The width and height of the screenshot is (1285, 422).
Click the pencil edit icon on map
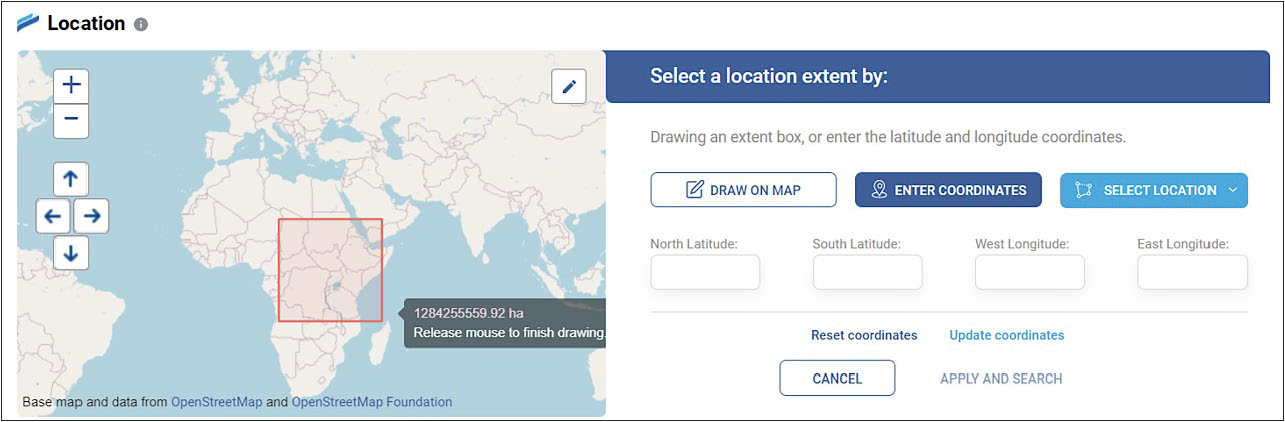coord(569,87)
